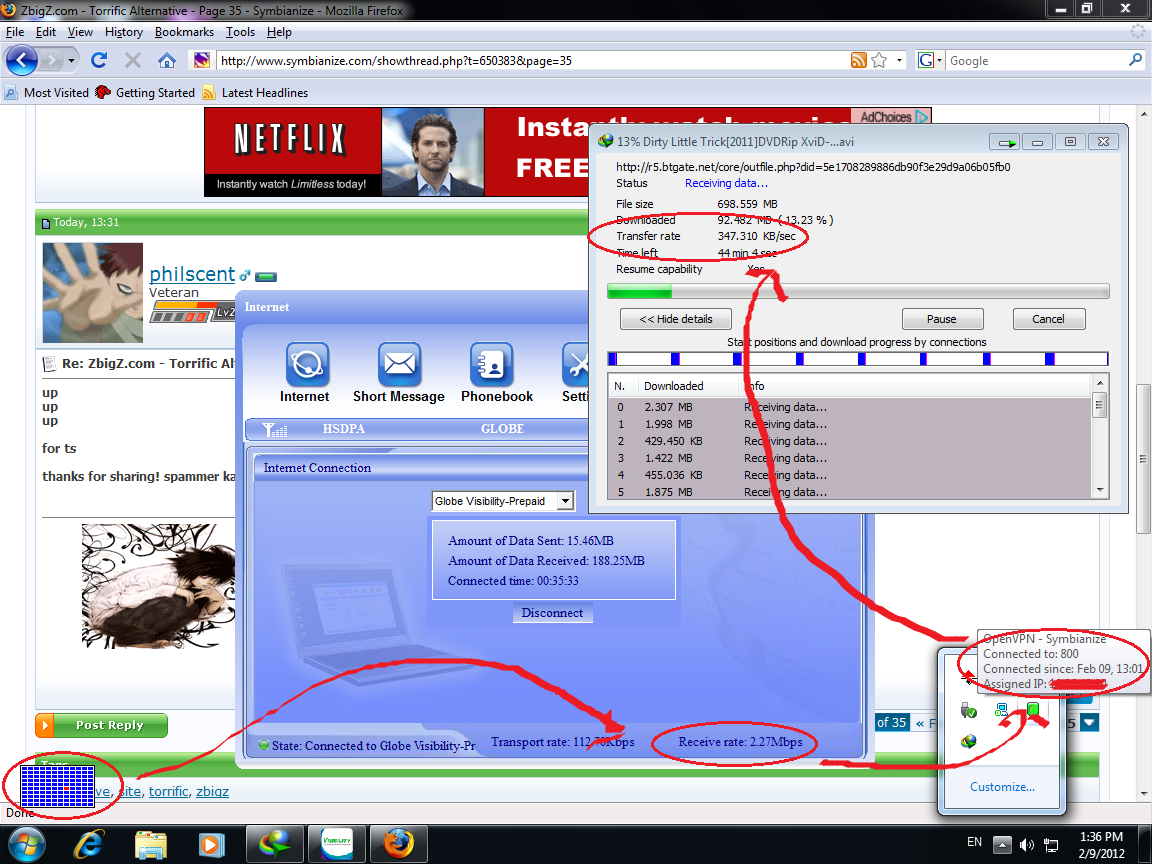The width and height of the screenshot is (1152, 864).
Task: Select connection row 0 with 2.307 MB
Action: tap(849, 407)
